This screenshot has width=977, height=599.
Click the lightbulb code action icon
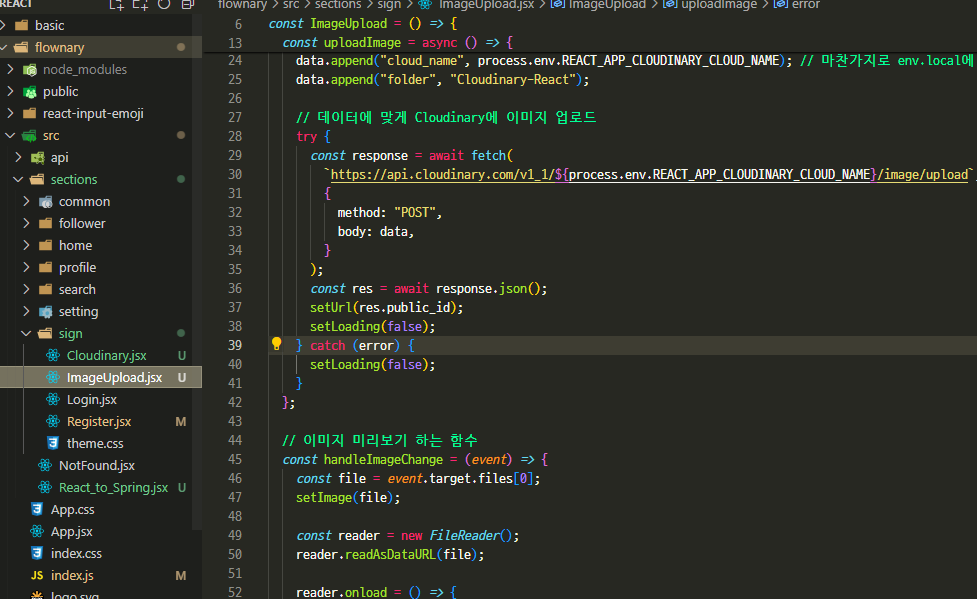(277, 344)
